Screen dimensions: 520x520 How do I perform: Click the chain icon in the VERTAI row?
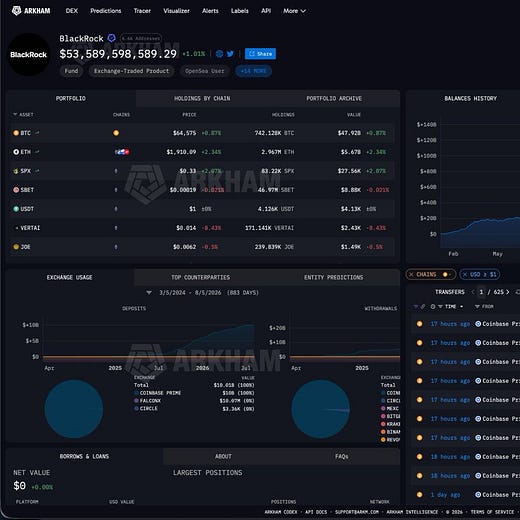(116, 228)
